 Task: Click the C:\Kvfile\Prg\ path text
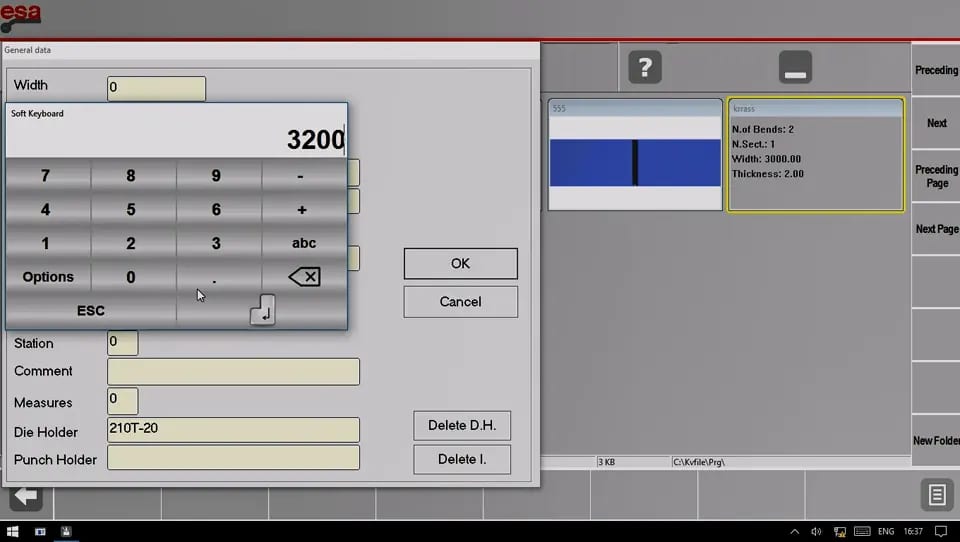pyautogui.click(x=699, y=462)
